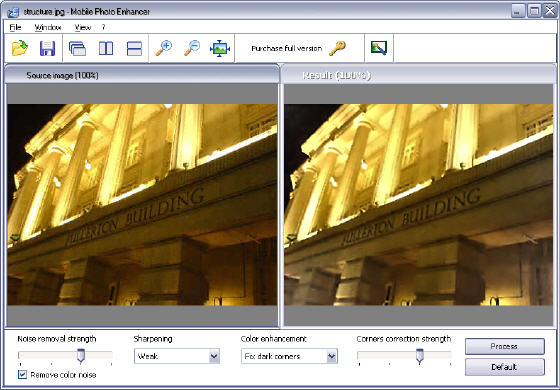Click the Sharpening label
This screenshot has width=560, height=390.
coord(153,339)
